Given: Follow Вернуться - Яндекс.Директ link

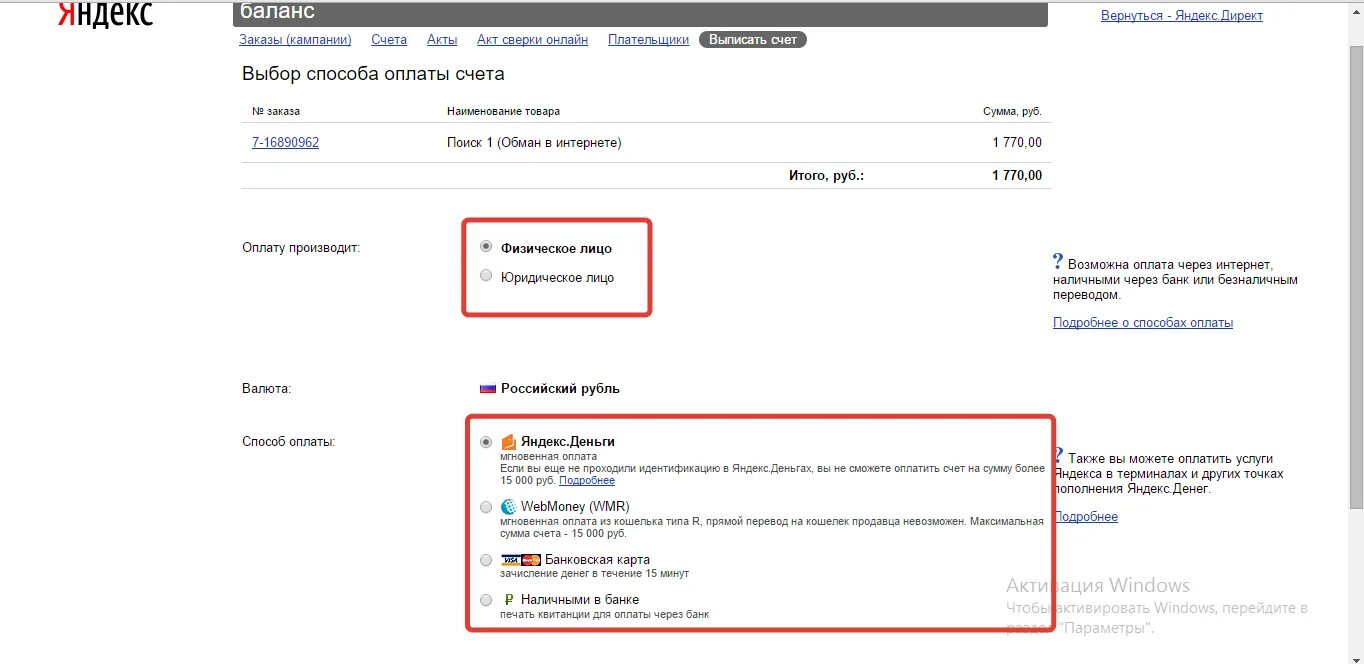Looking at the screenshot, I should tap(1182, 16).
